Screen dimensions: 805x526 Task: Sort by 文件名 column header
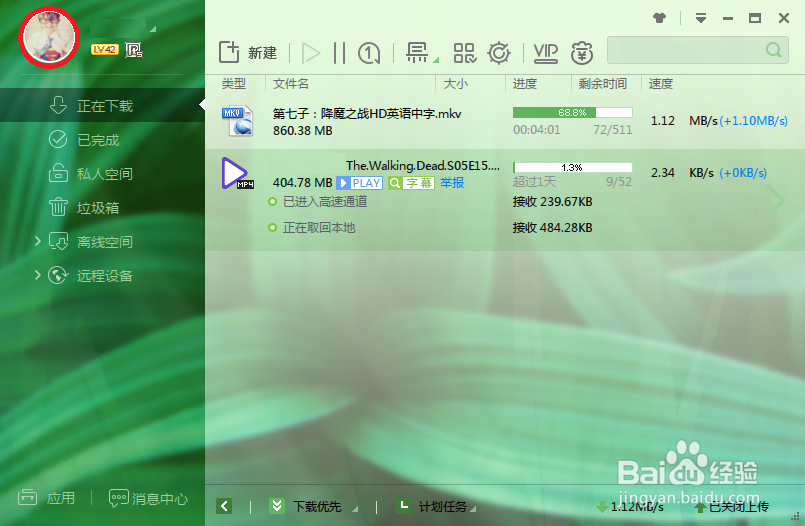point(291,84)
